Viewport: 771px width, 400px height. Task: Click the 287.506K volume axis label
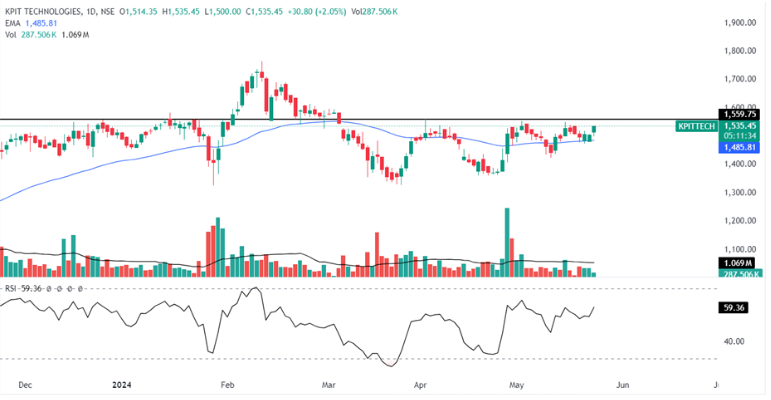(x=739, y=273)
